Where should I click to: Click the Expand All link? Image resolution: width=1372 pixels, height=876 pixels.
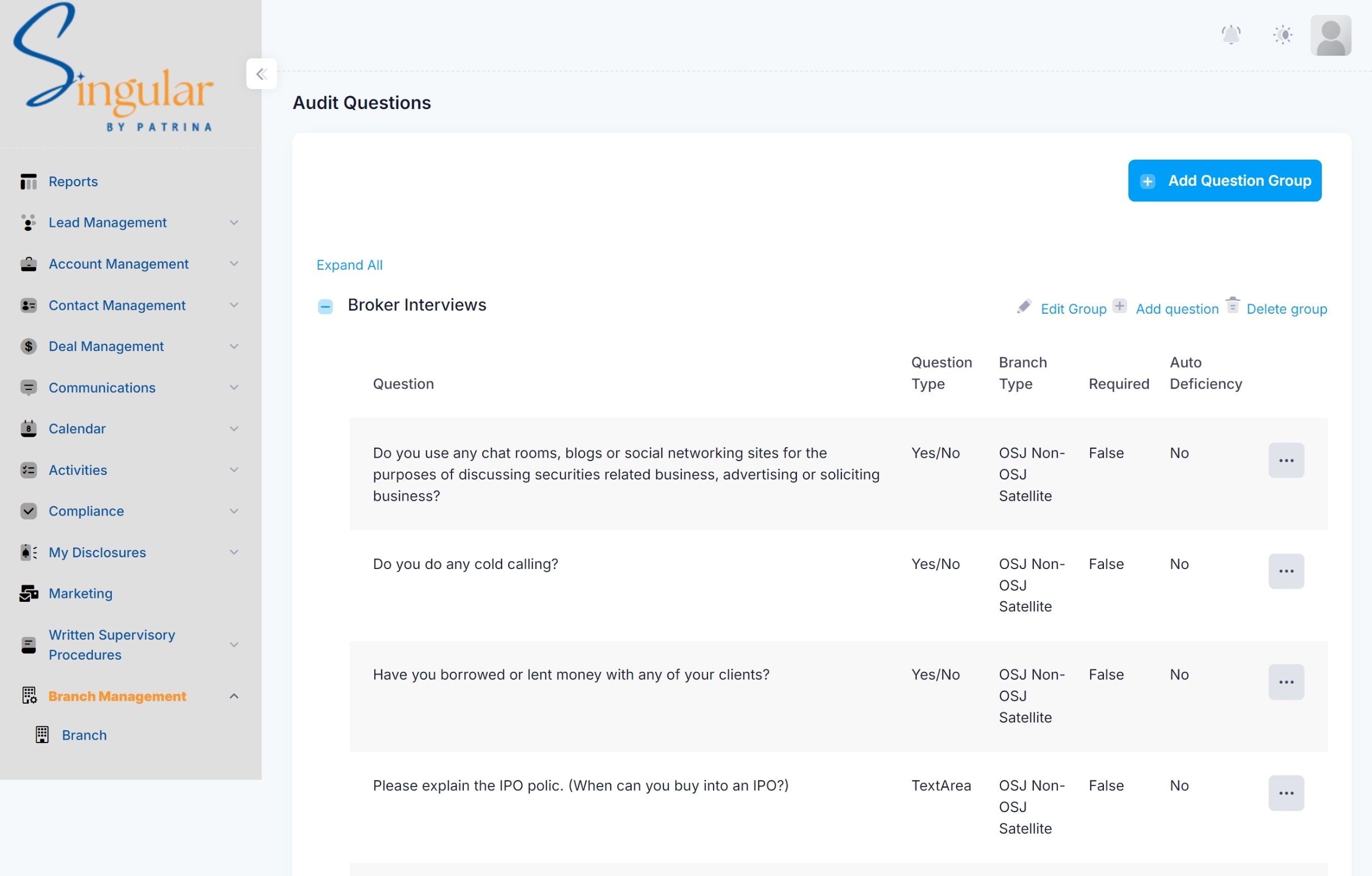[x=349, y=265]
